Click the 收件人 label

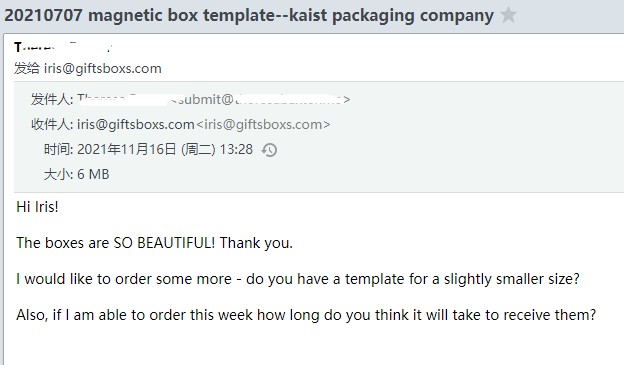click(x=52, y=125)
